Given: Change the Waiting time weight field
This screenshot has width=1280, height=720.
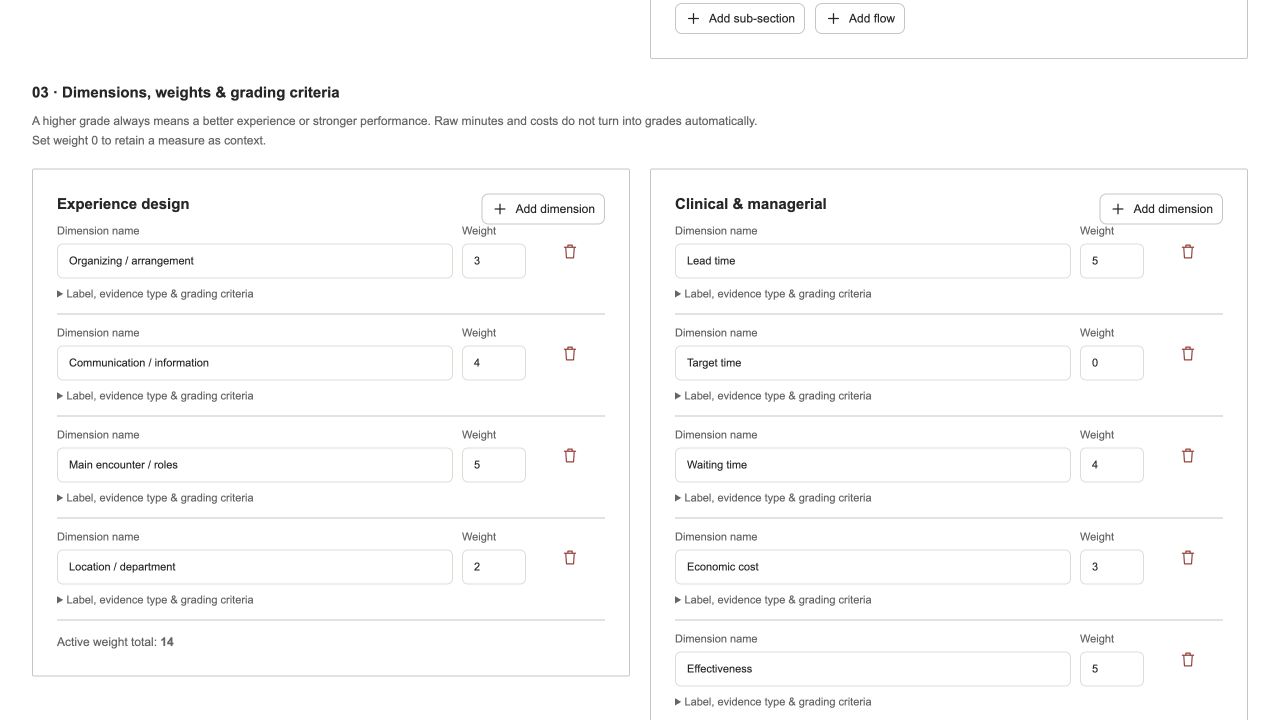Looking at the screenshot, I should [1112, 465].
